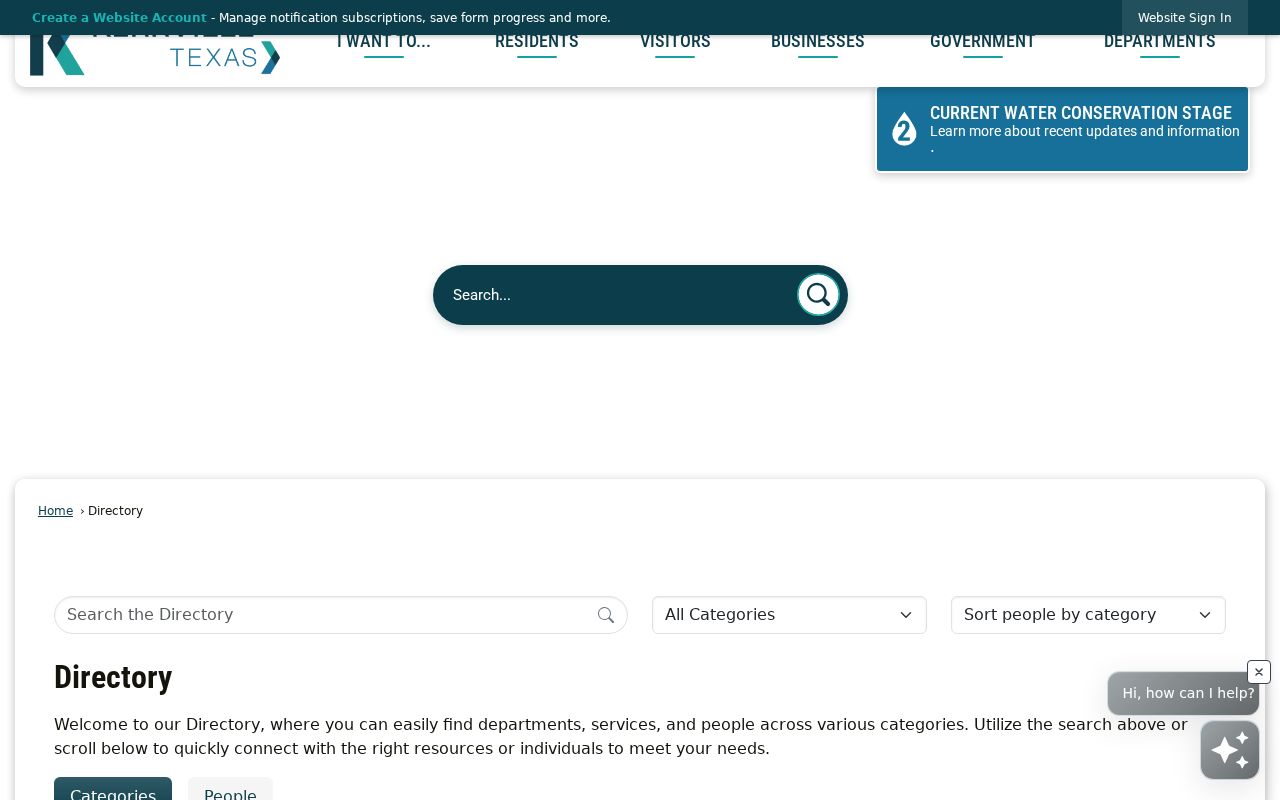Click the Kerrville Texas logo
This screenshot has height=800, width=1280.
click(155, 56)
